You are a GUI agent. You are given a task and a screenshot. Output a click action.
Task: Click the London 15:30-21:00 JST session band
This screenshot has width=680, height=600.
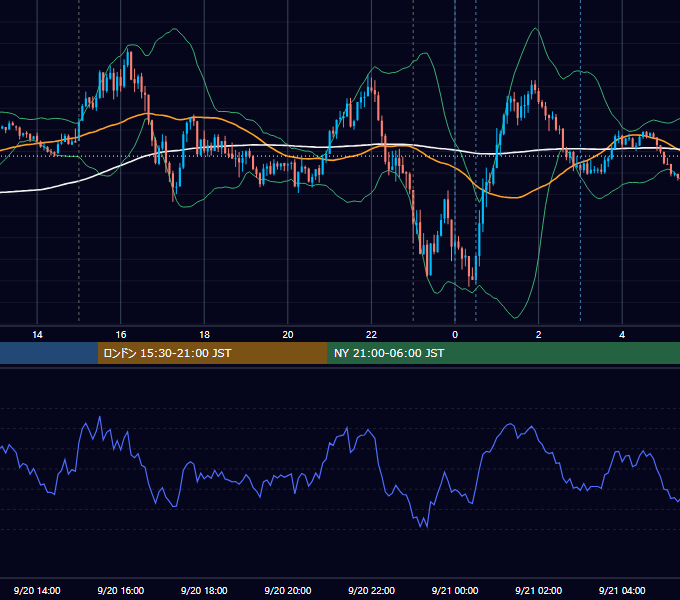point(212,353)
